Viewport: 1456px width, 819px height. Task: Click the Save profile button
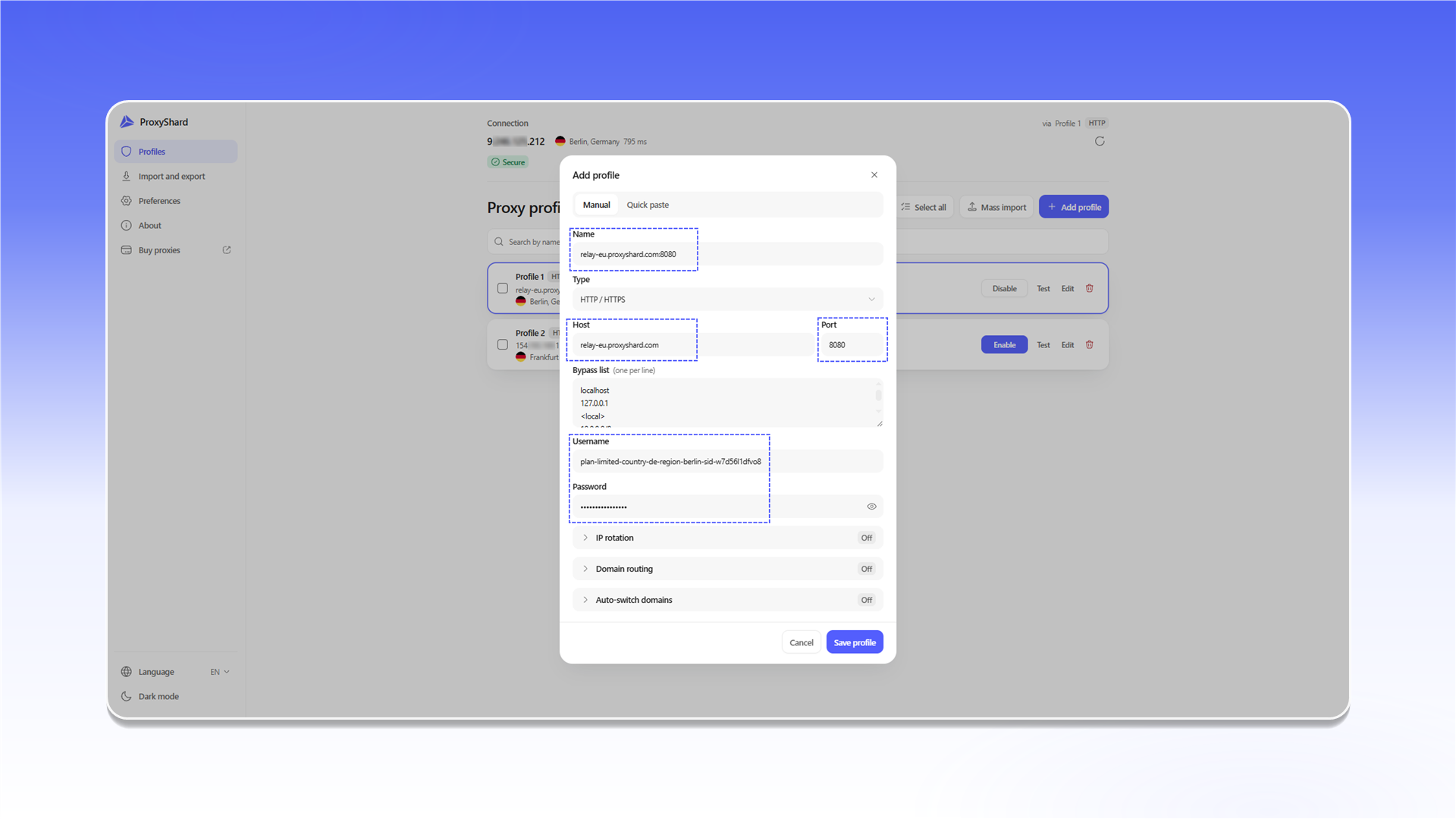(855, 642)
